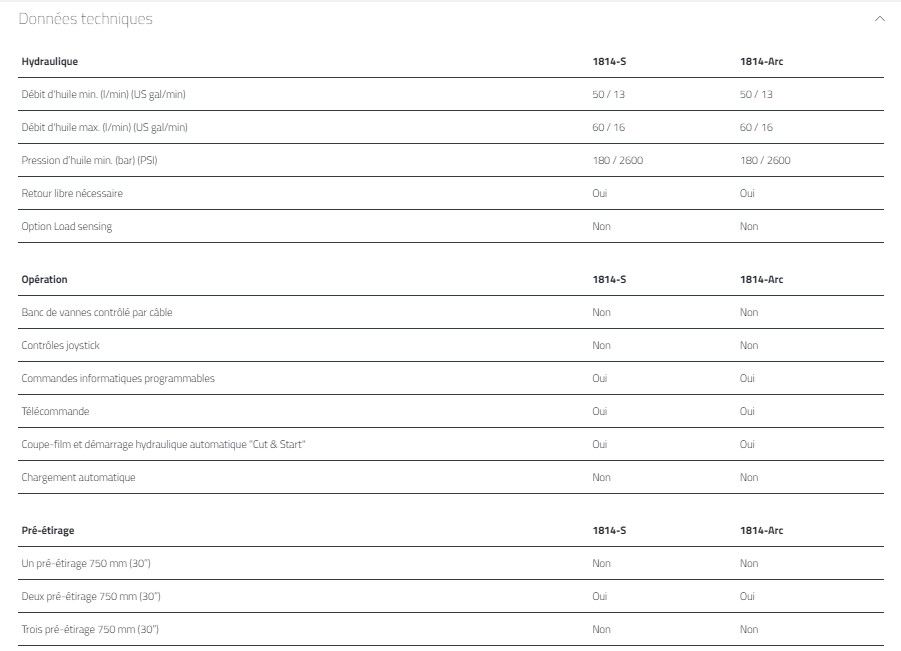Click the Télécommande row label
This screenshot has height=651, width=901.
pyautogui.click(x=55, y=412)
